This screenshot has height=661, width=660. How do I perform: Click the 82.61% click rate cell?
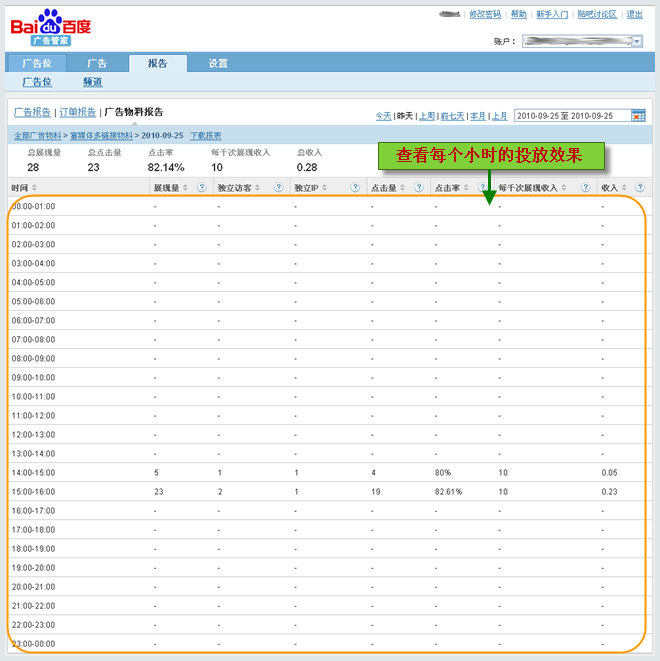[448, 492]
